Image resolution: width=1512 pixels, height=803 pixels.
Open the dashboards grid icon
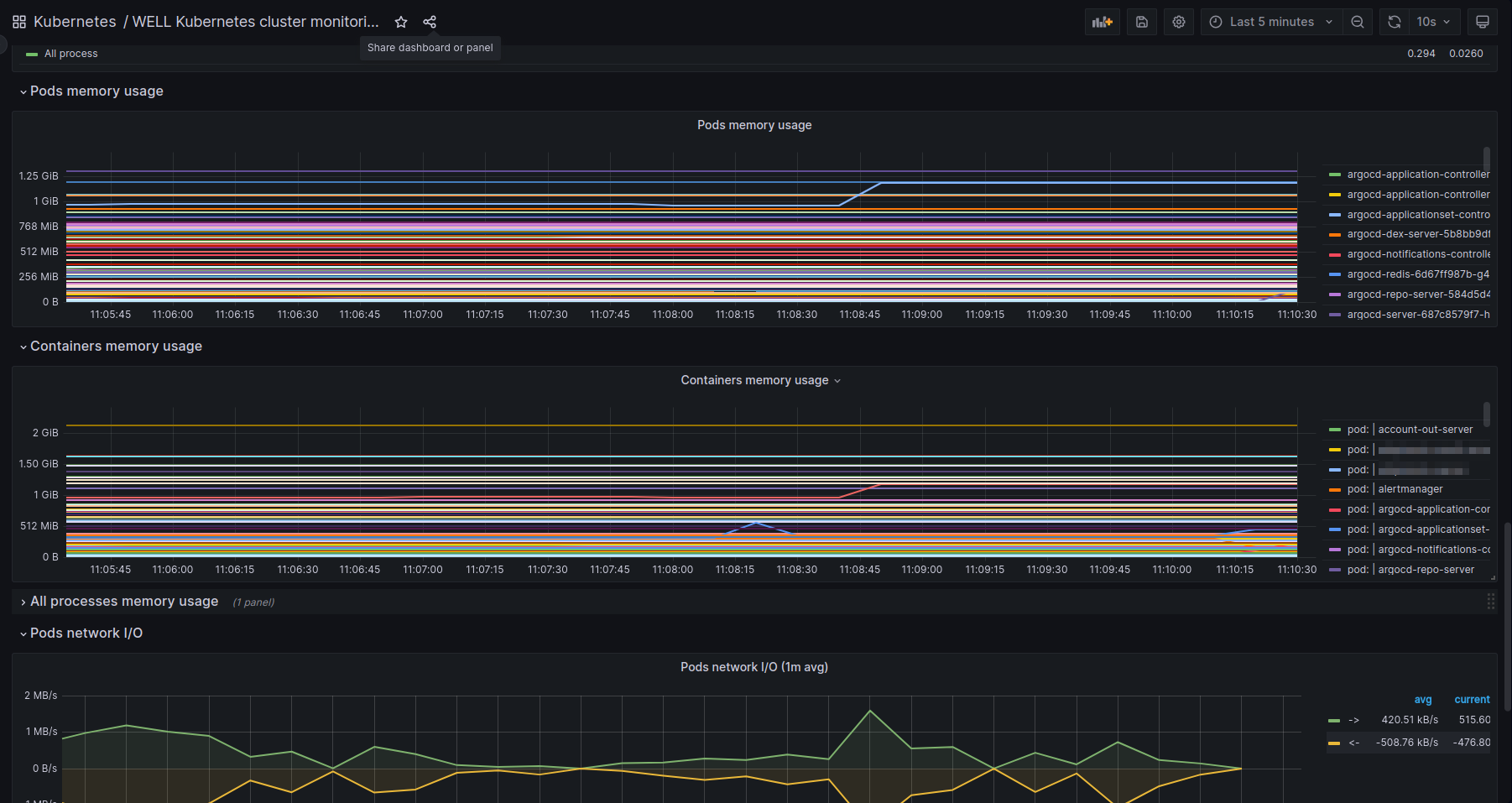click(19, 22)
